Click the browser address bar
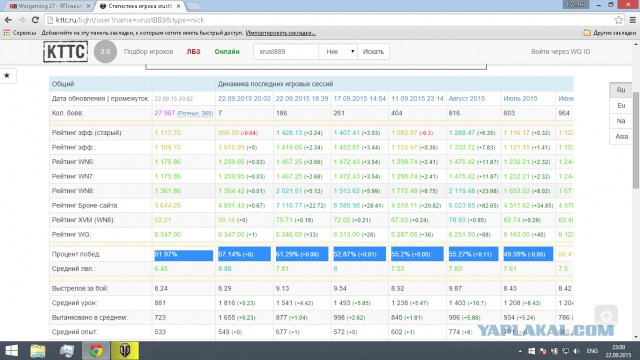Screen dimensions: 640x360 pyautogui.click(x=331, y=20)
